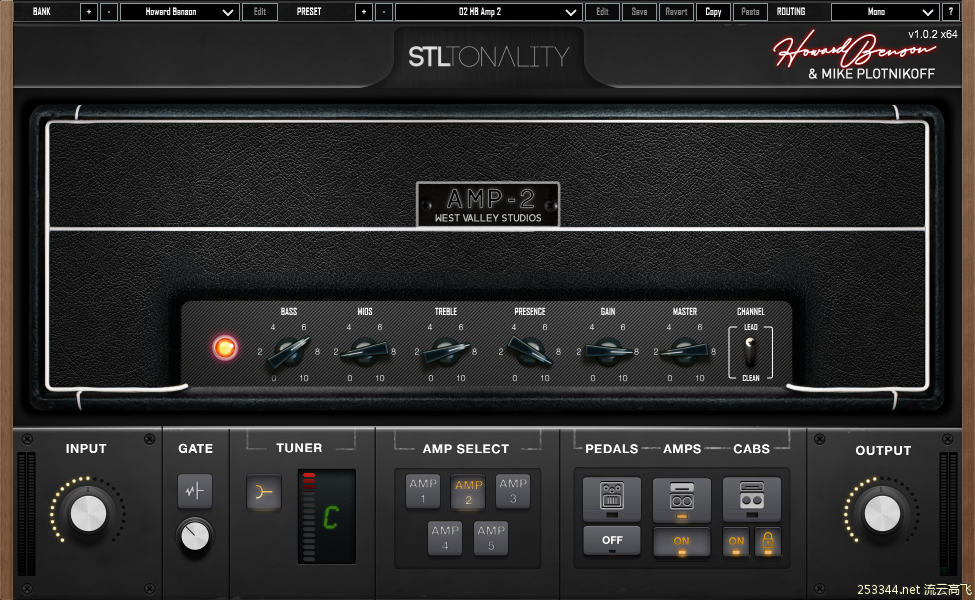Viewport: 975px width, 600px height.
Task: Click the Master knob
Action: 684,352
